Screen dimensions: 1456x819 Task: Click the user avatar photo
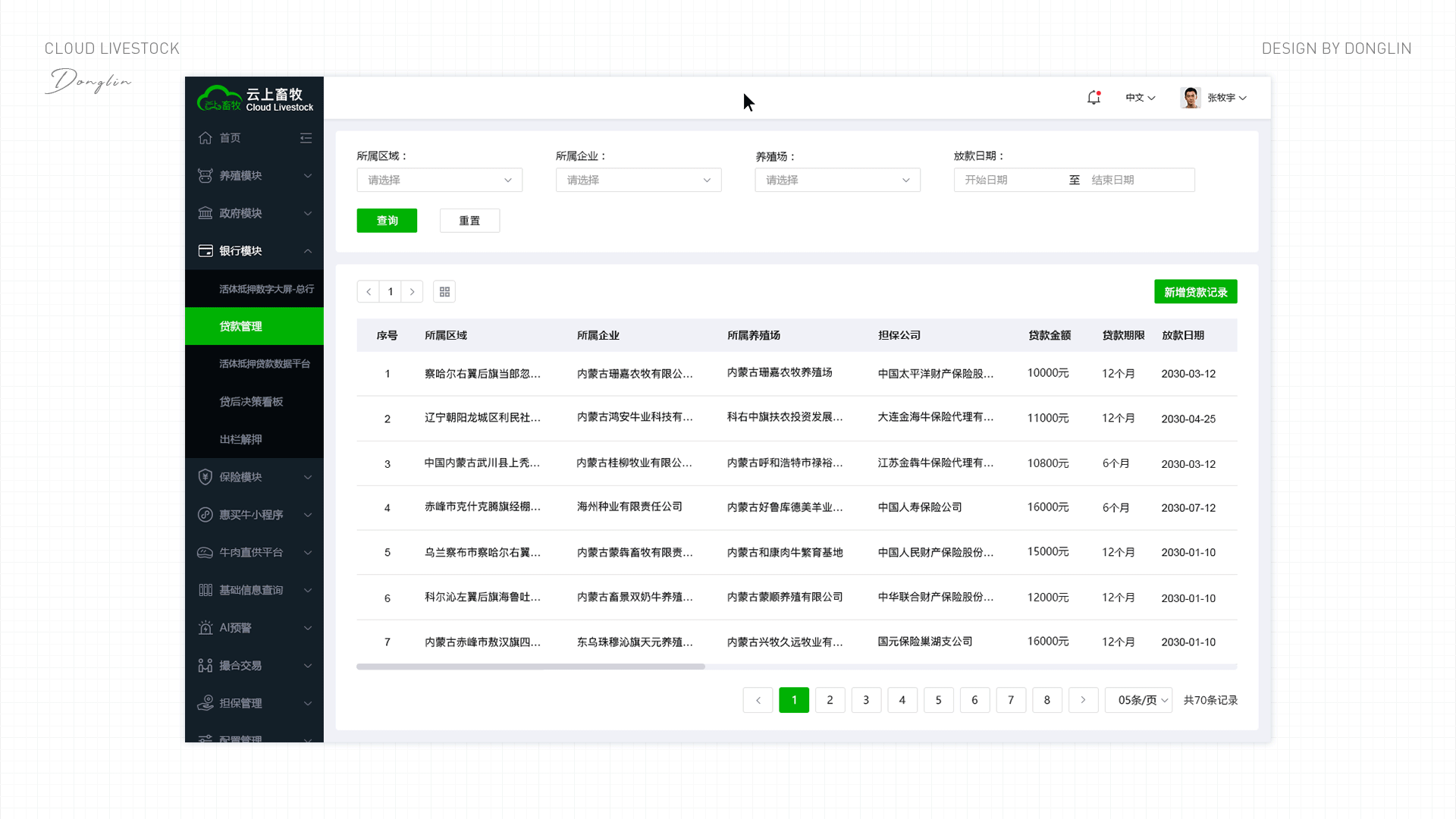click(1190, 98)
